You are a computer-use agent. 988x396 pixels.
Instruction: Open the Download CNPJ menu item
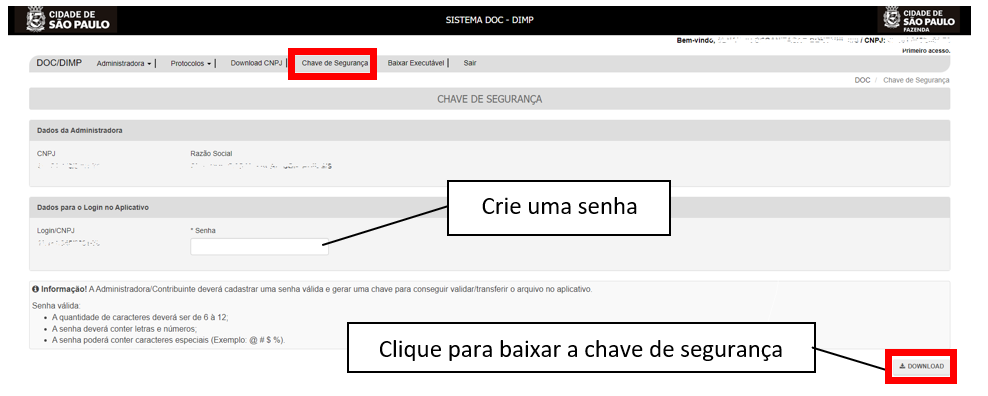(256, 63)
